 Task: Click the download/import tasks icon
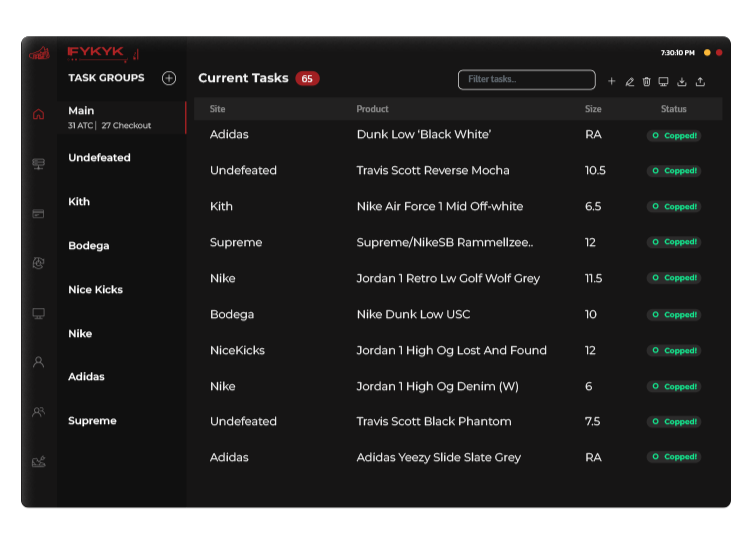[682, 82]
